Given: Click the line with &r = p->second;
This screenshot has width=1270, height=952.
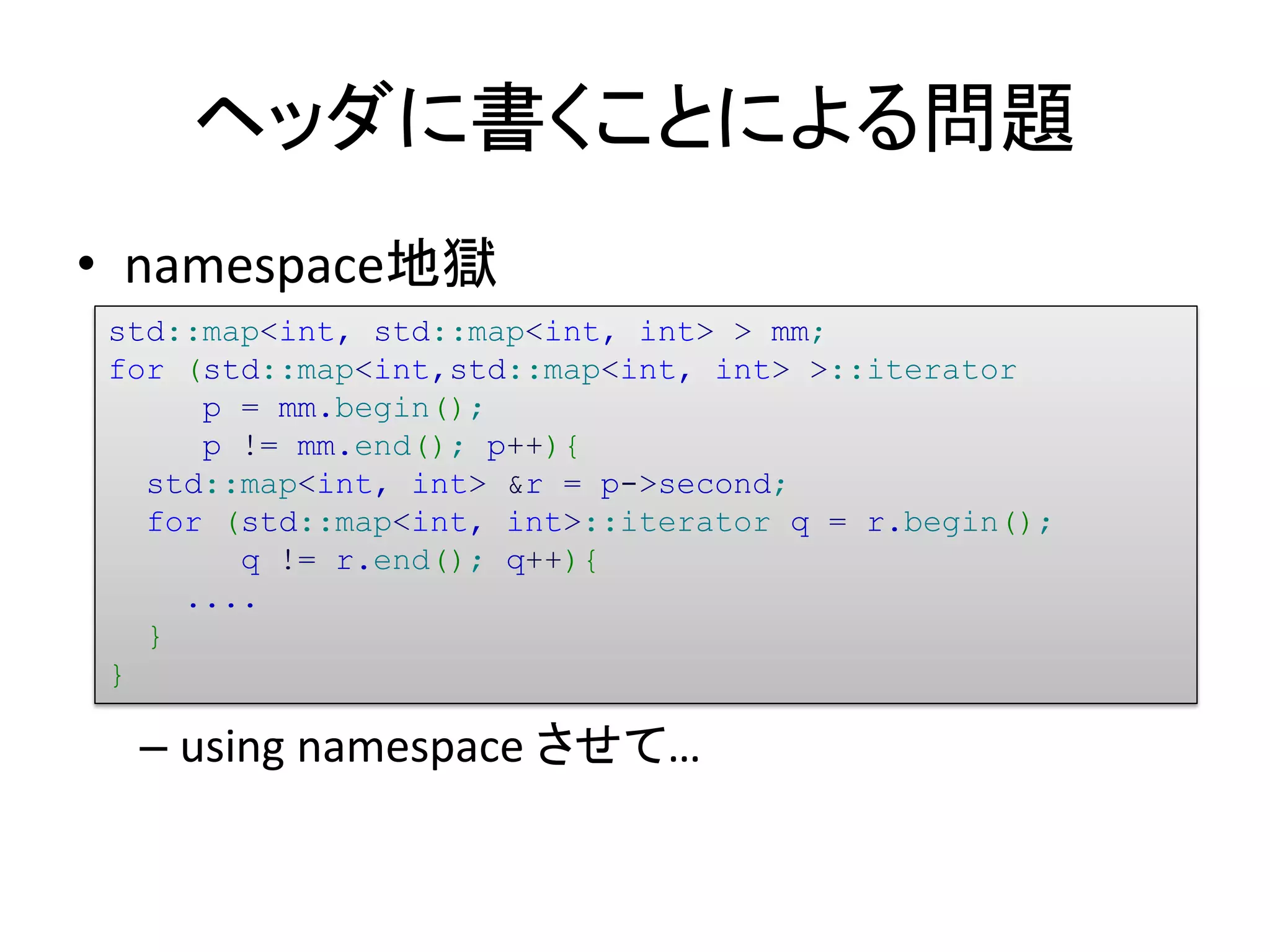Looking at the screenshot, I should [466, 485].
